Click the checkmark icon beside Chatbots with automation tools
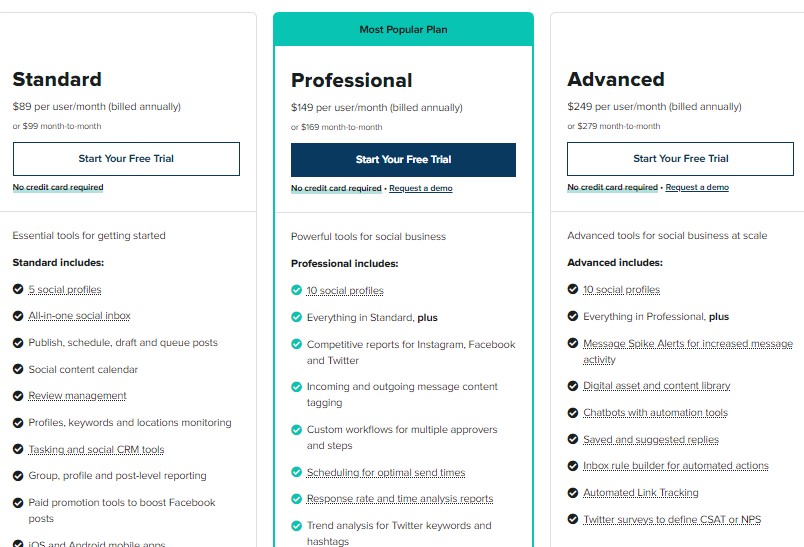The height and width of the screenshot is (547, 804). click(x=573, y=413)
